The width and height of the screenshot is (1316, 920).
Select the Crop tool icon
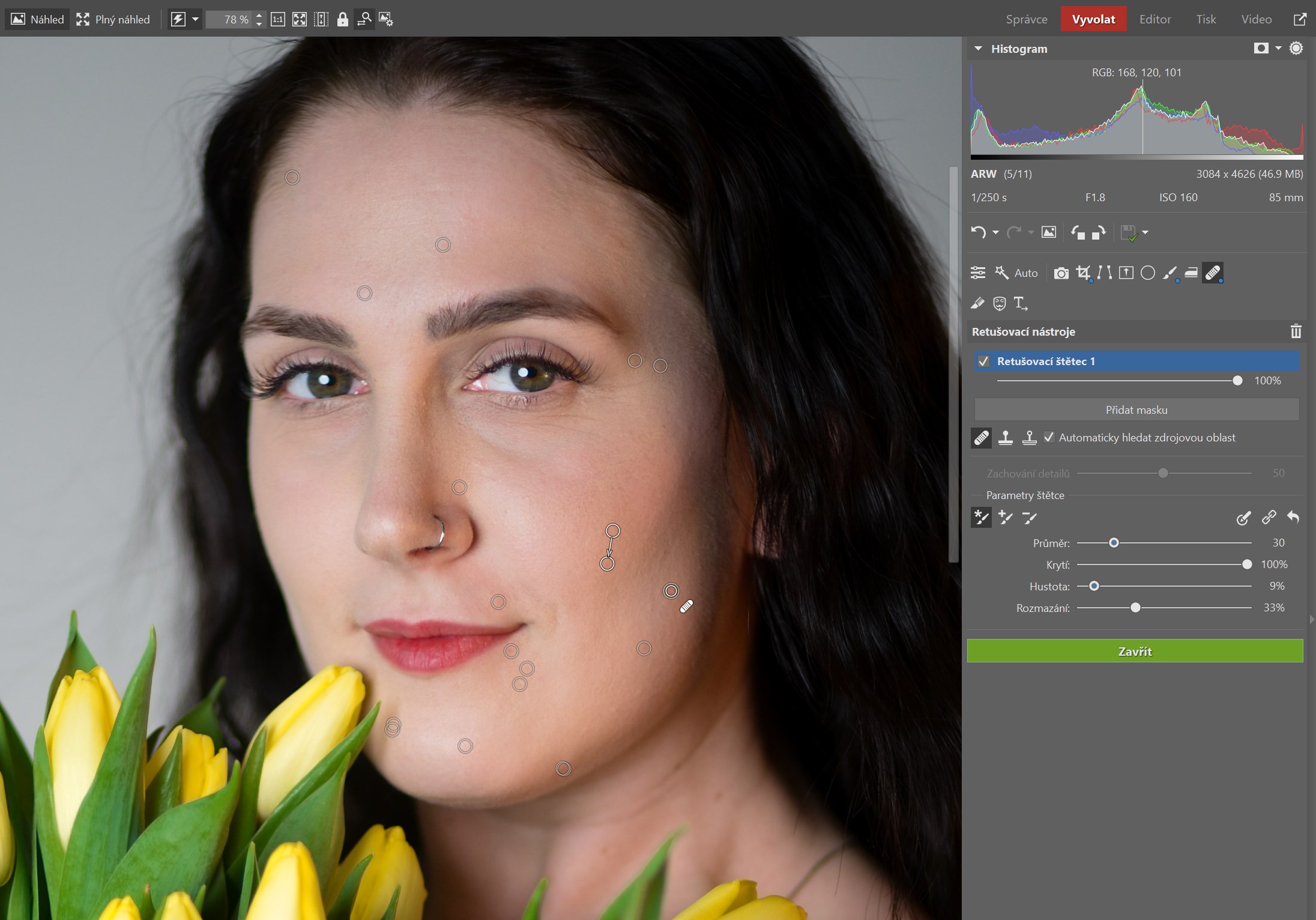pos(1083,273)
